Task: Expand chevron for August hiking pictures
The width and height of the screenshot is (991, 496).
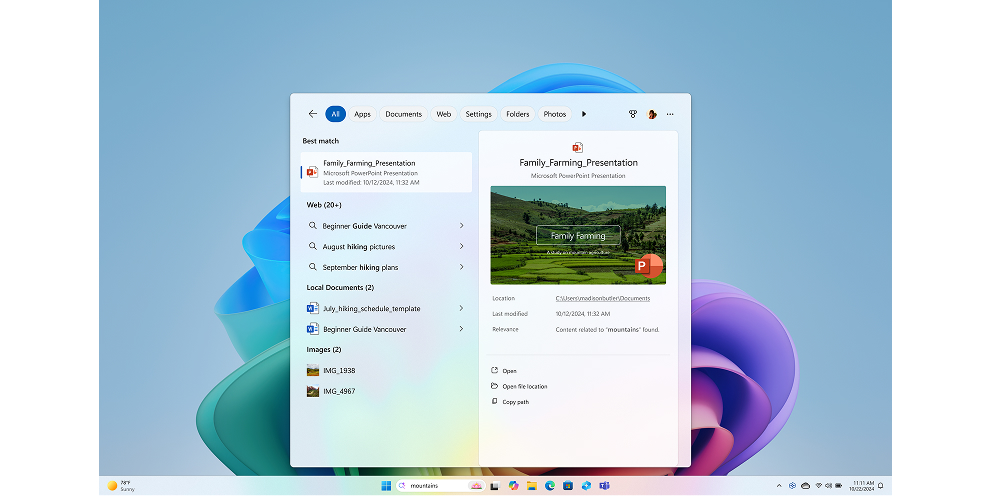Action: pos(461,246)
